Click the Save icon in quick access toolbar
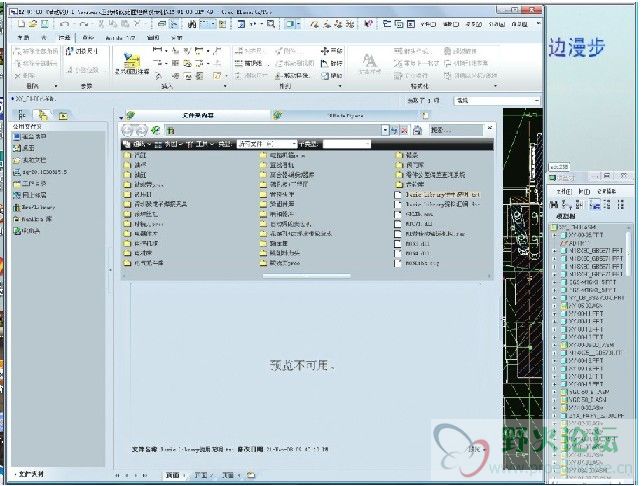 click(x=44, y=24)
